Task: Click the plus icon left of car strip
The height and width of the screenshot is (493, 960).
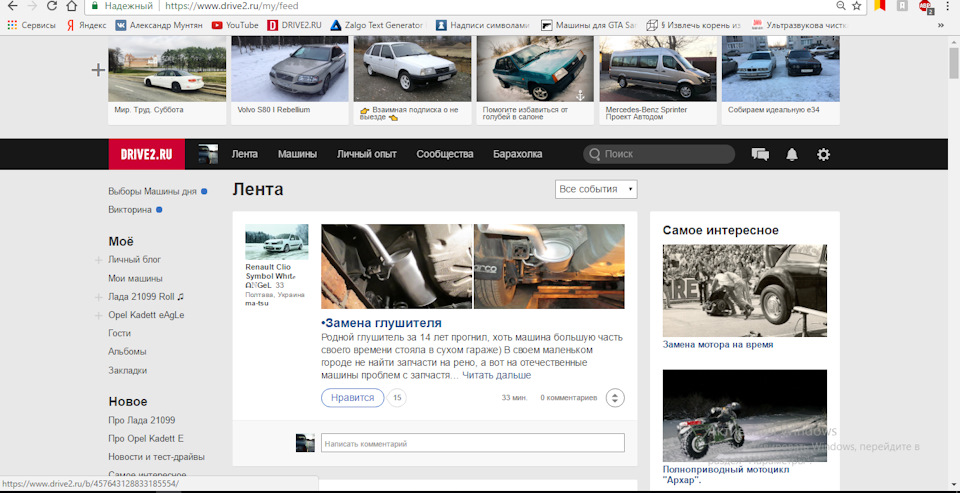Action: click(x=98, y=70)
